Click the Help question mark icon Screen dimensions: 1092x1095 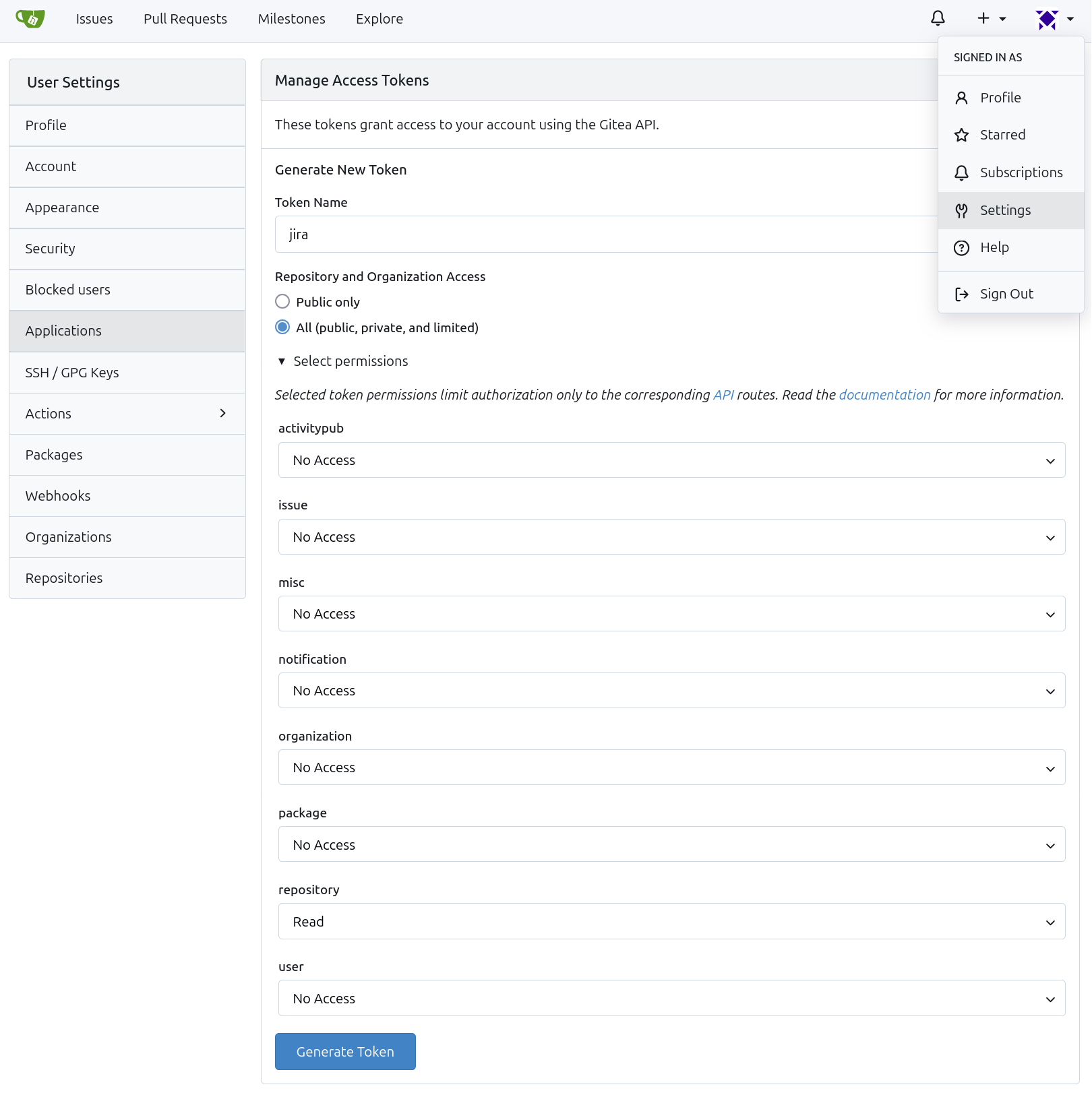(962, 247)
